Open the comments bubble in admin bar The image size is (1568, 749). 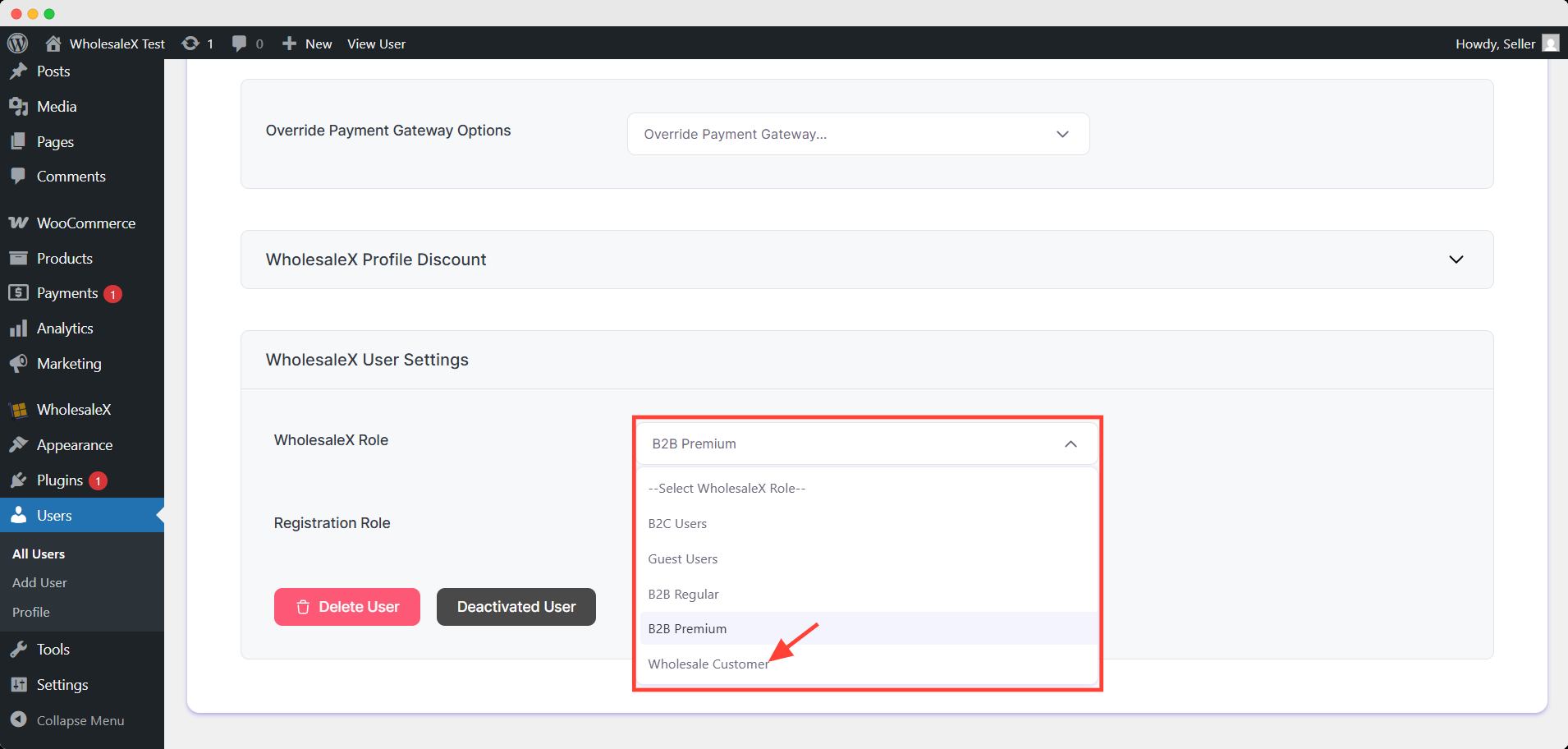click(239, 44)
